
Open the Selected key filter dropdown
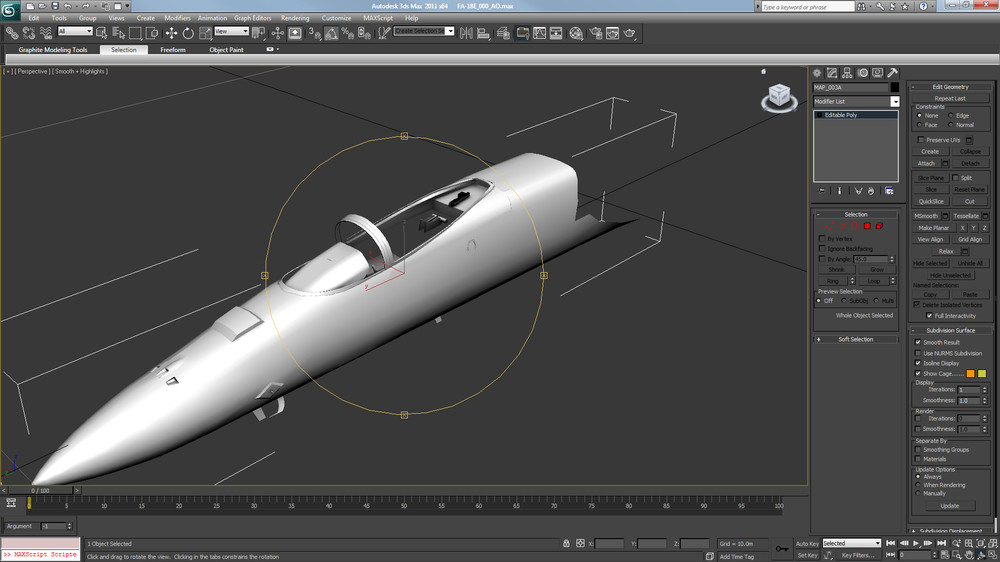[852, 543]
